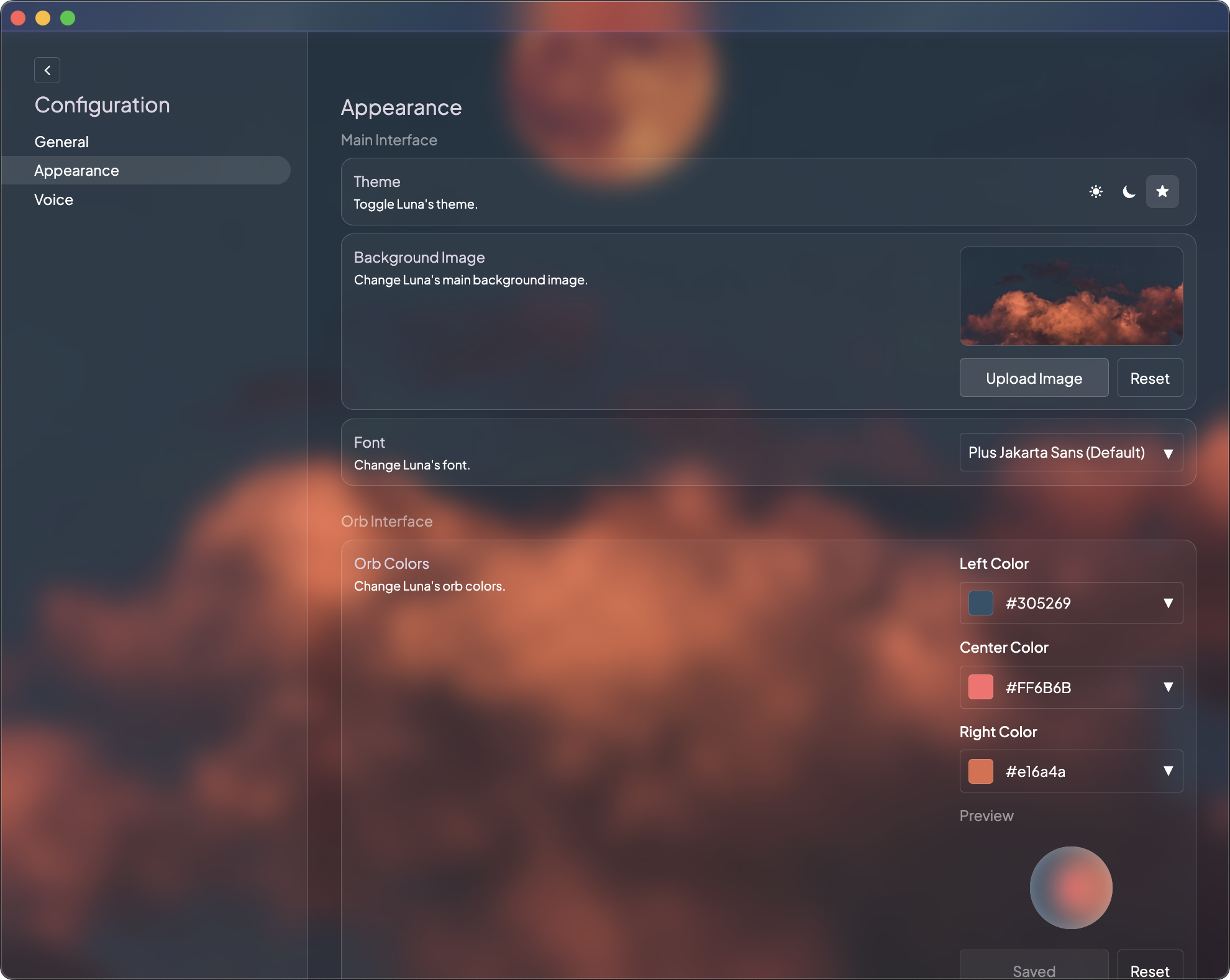Activate the star theme option

click(x=1162, y=191)
